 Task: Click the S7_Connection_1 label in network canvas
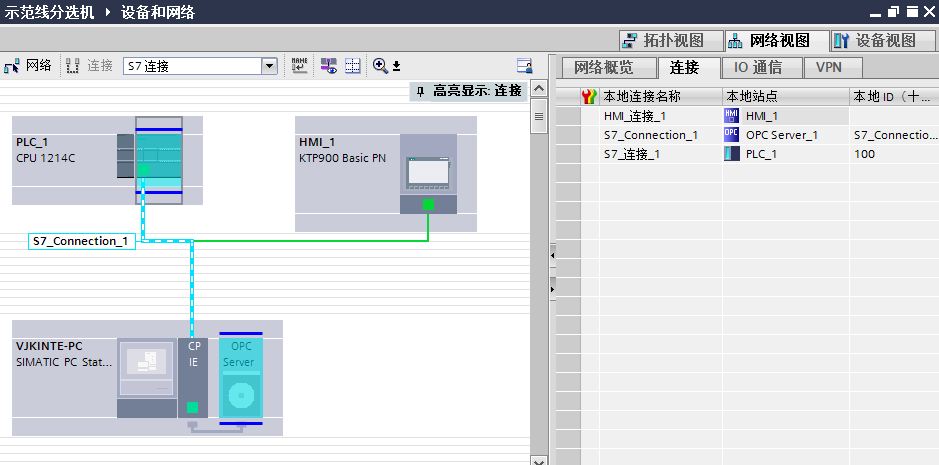[x=81, y=241]
